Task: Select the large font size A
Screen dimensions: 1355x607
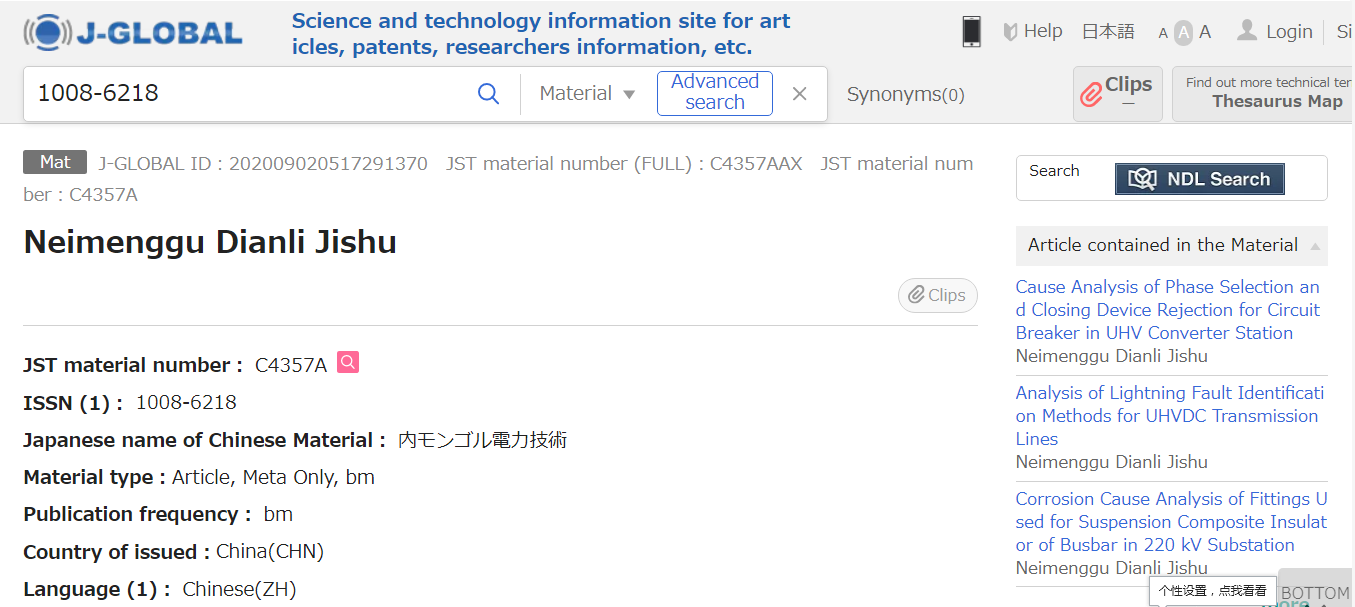Action: tap(1205, 32)
